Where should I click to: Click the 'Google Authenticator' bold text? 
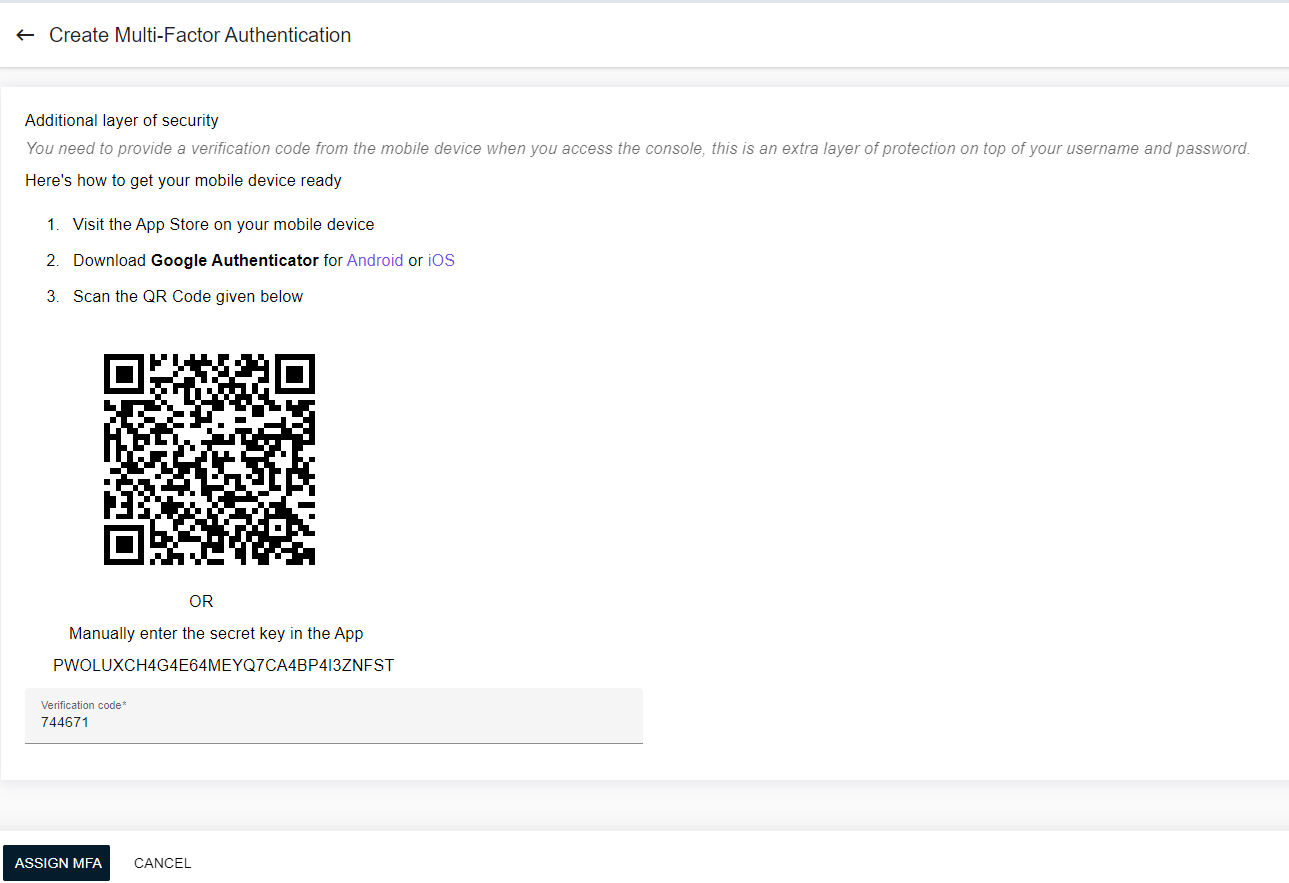click(235, 260)
